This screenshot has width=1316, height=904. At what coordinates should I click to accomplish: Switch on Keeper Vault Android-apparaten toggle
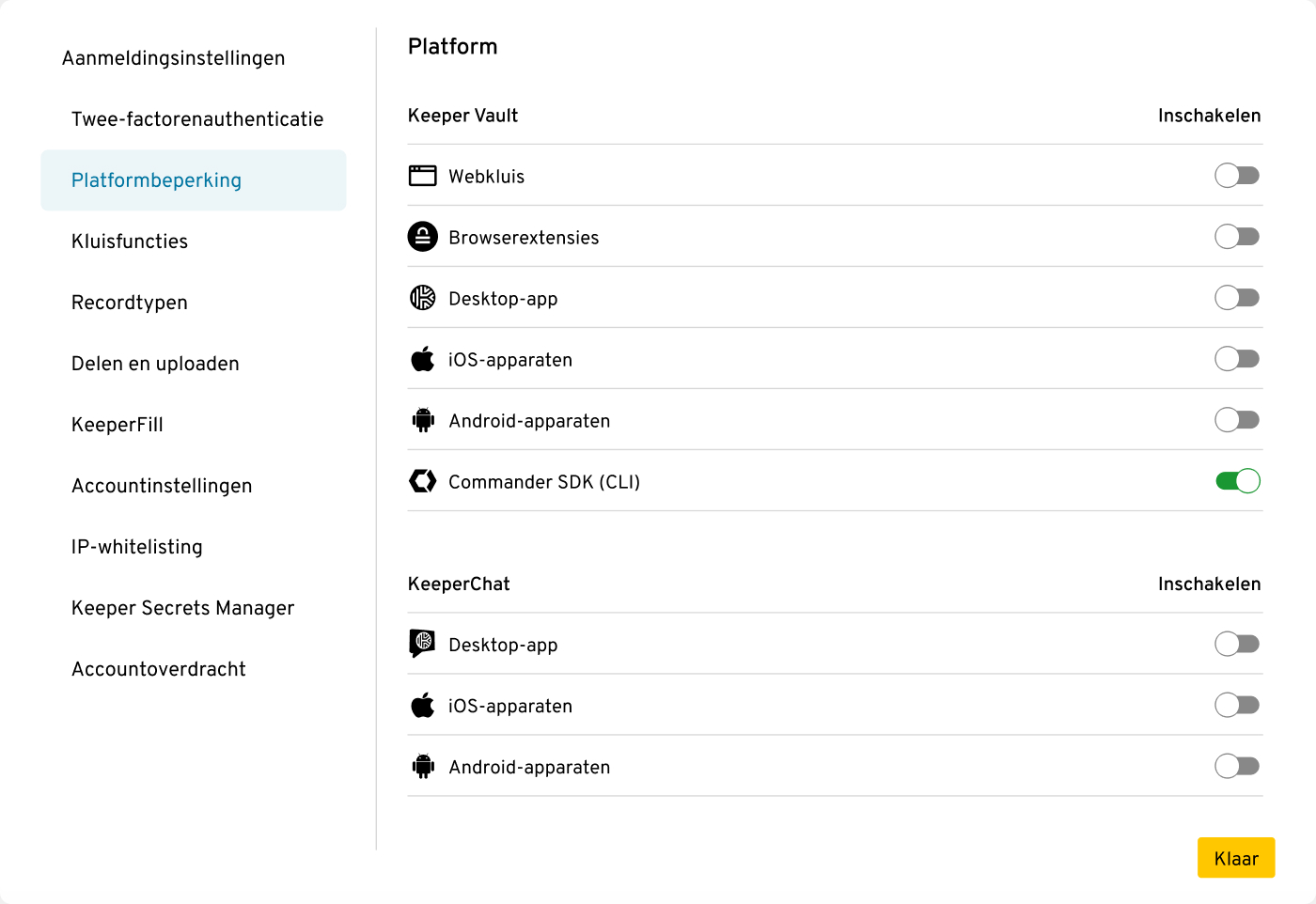point(1237,420)
